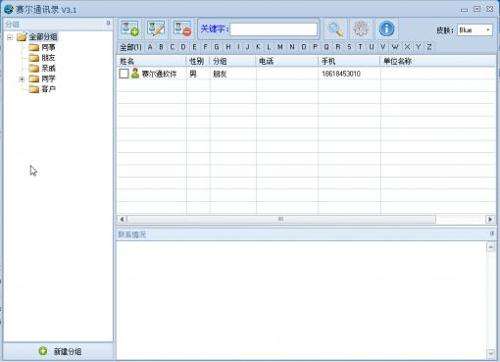This screenshot has height=362, width=500.
Task: Click the up arrow of the 联系情况 scrollbar
Action: (x=491, y=247)
